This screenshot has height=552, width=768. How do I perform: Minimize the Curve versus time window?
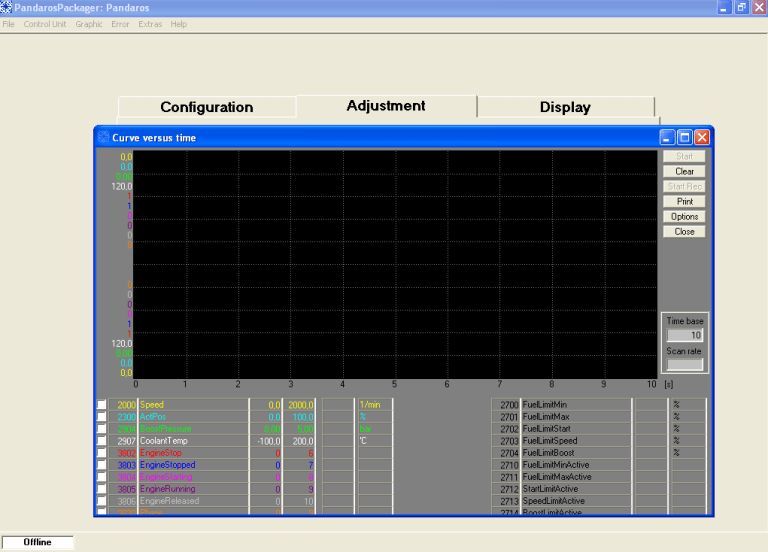point(667,137)
